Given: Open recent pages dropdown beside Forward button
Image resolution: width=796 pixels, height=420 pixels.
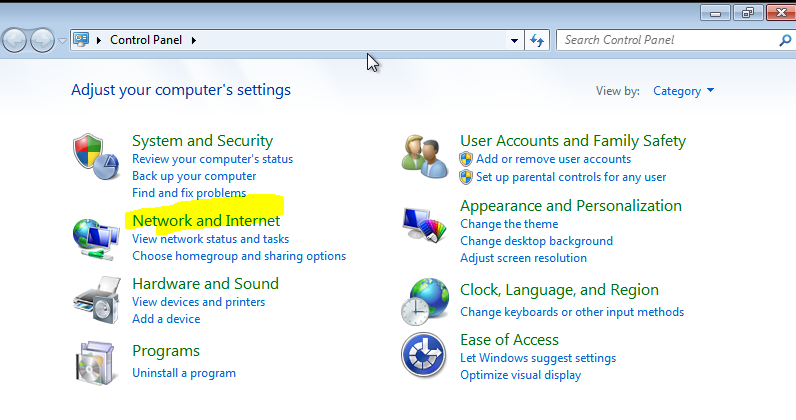Looking at the screenshot, I should pyautogui.click(x=62, y=41).
